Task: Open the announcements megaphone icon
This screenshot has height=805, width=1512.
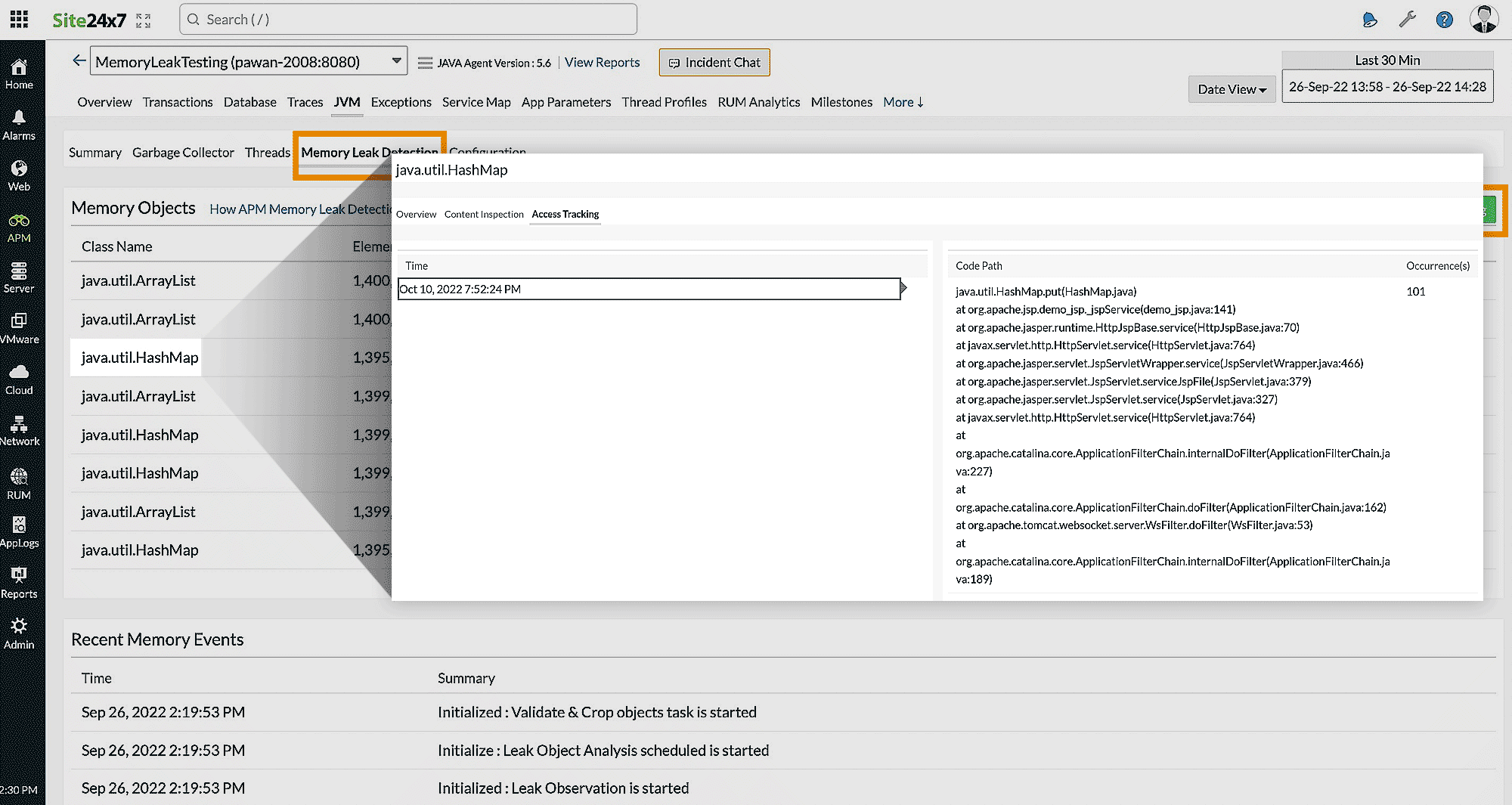Action: (1370, 20)
